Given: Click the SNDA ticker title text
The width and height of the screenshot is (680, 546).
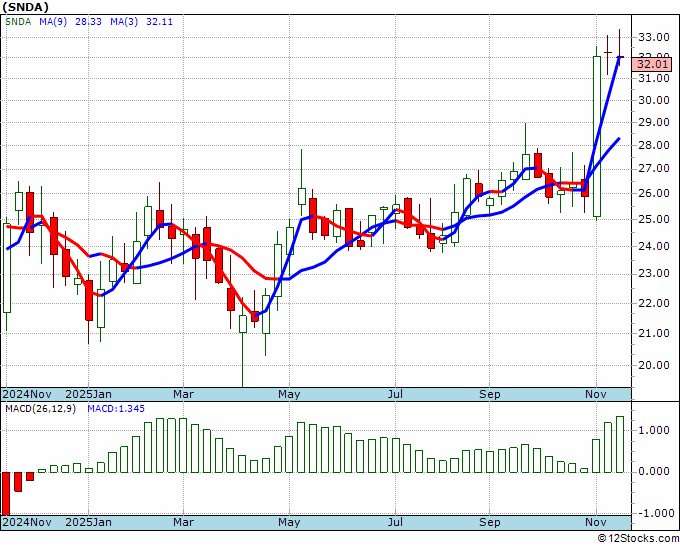Looking at the screenshot, I should point(26,7).
